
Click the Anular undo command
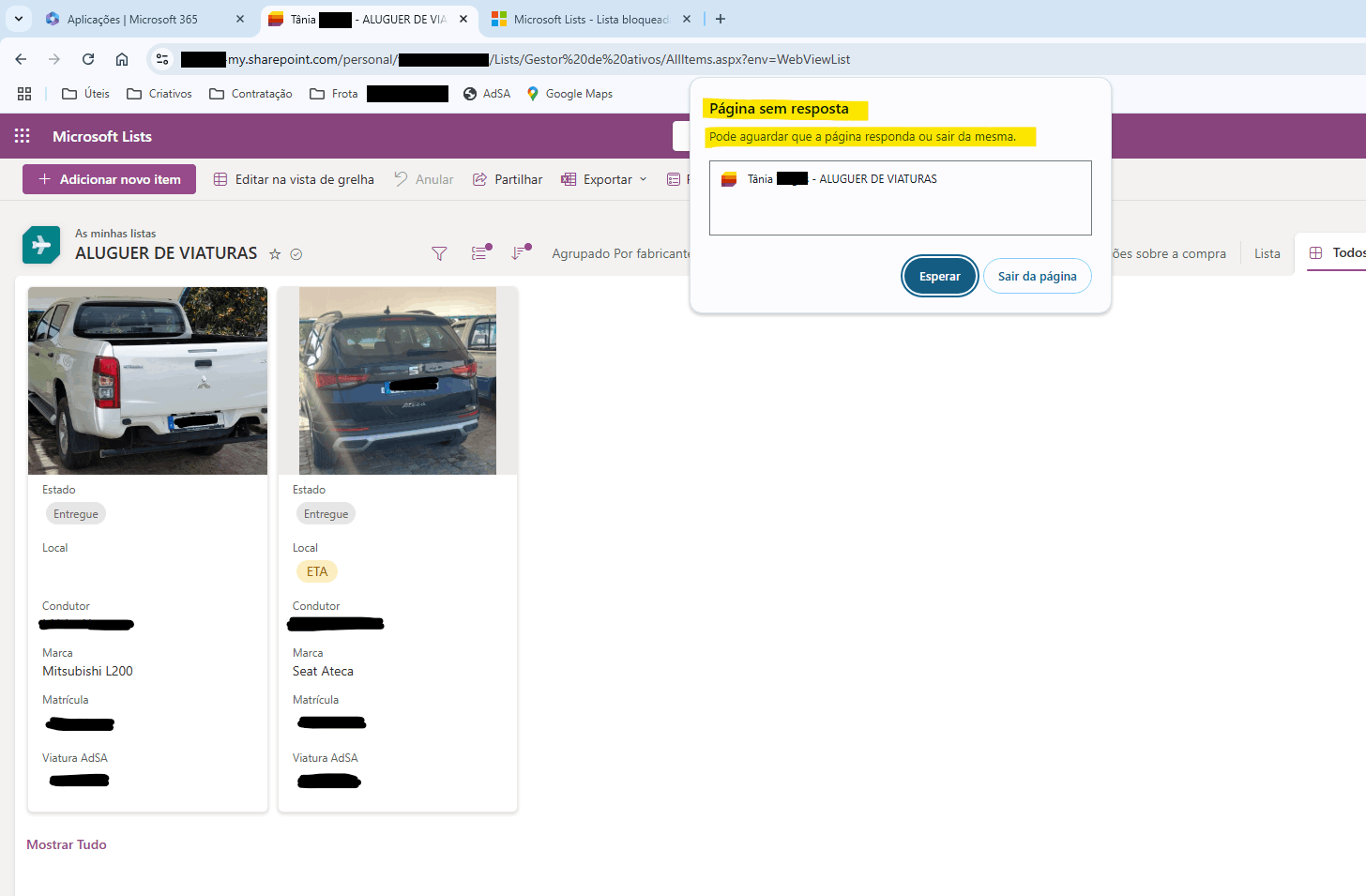click(424, 179)
